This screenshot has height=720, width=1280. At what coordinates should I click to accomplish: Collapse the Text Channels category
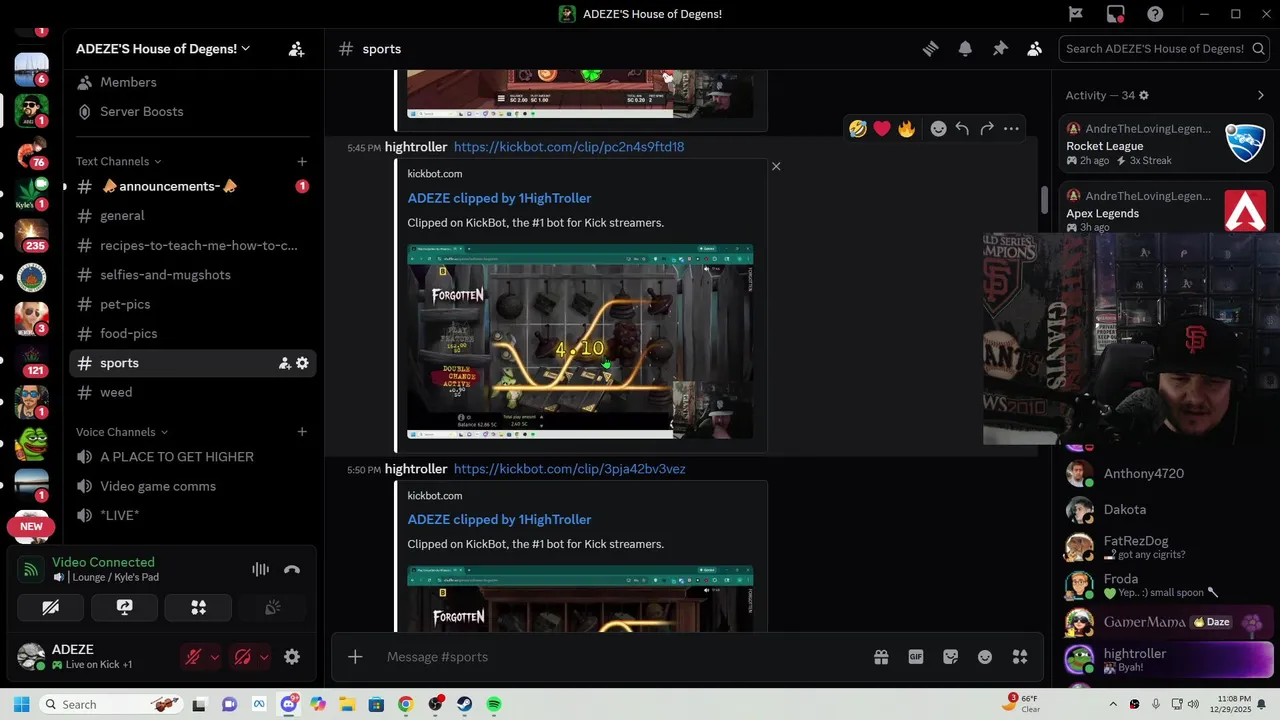[x=118, y=161]
